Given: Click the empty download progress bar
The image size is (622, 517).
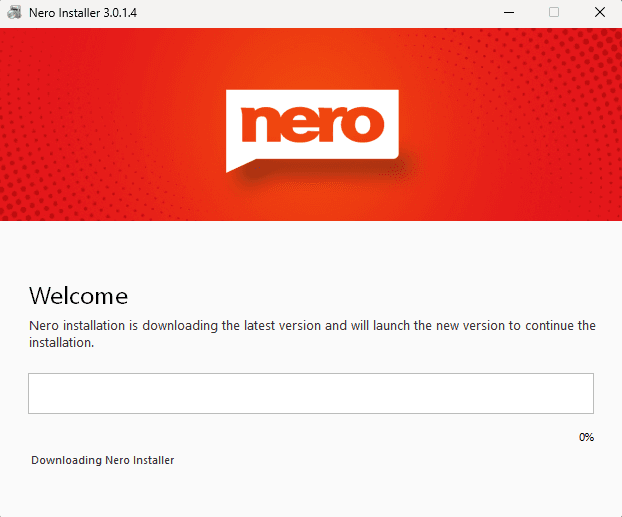Looking at the screenshot, I should [x=310, y=393].
